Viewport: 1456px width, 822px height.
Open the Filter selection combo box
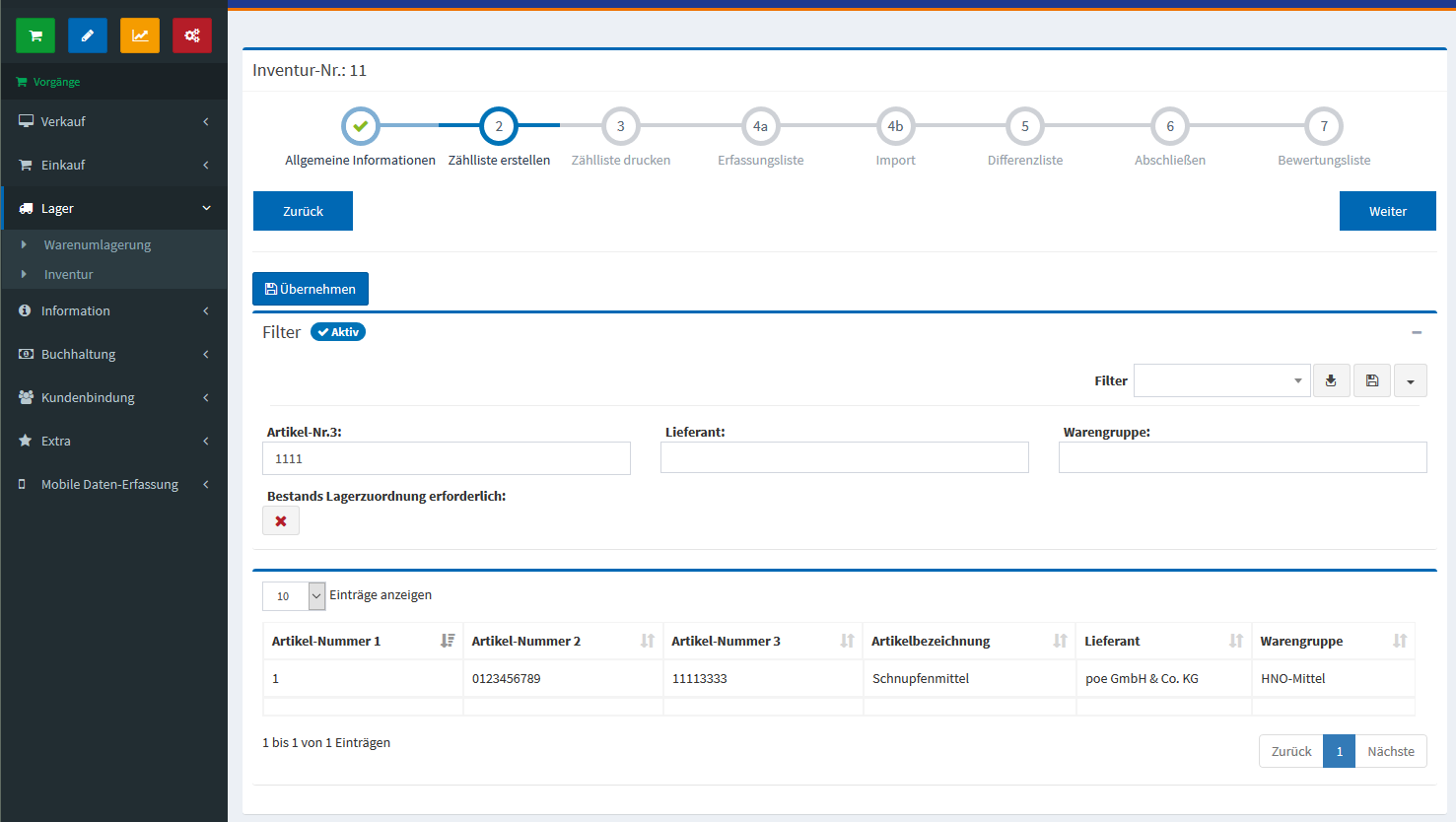point(1221,380)
